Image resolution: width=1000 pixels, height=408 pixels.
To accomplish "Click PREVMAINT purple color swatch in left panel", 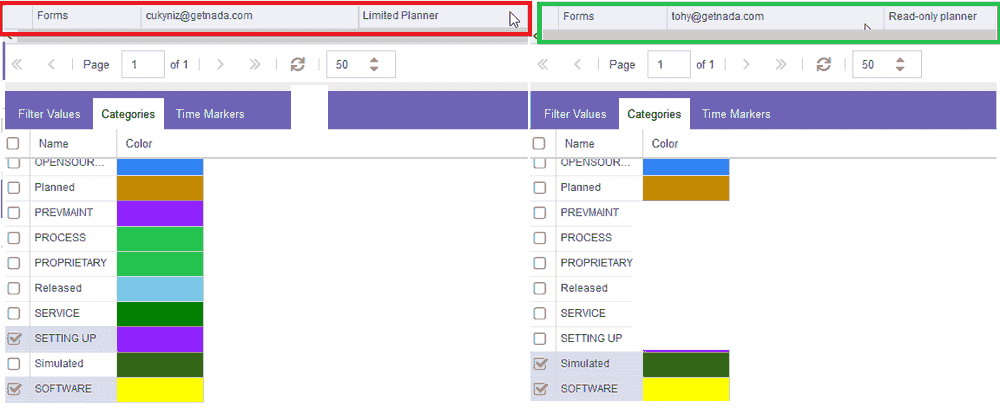I will tap(160, 213).
